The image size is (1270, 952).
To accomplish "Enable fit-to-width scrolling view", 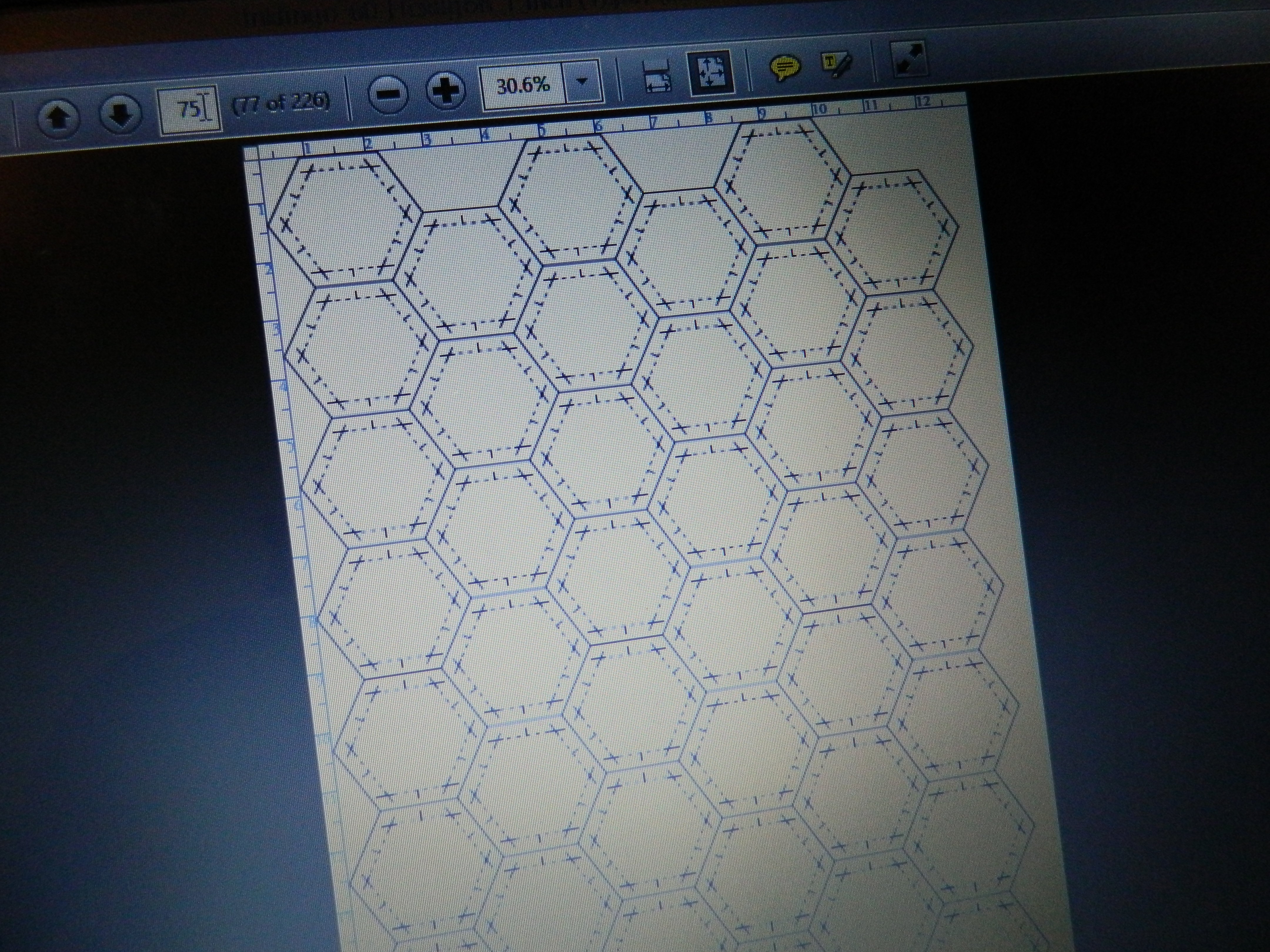I will (657, 75).
